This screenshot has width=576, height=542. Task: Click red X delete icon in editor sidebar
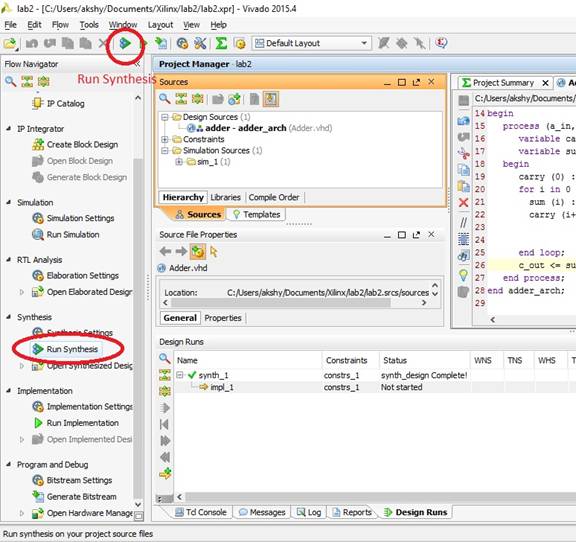464,202
